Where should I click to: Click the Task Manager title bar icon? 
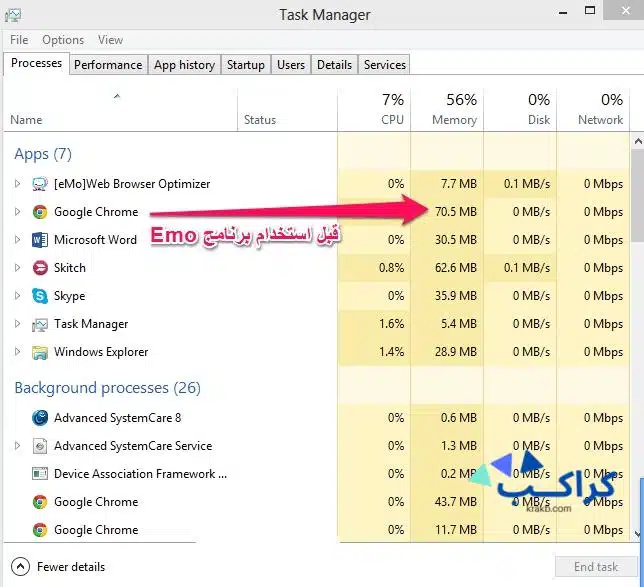13,15
